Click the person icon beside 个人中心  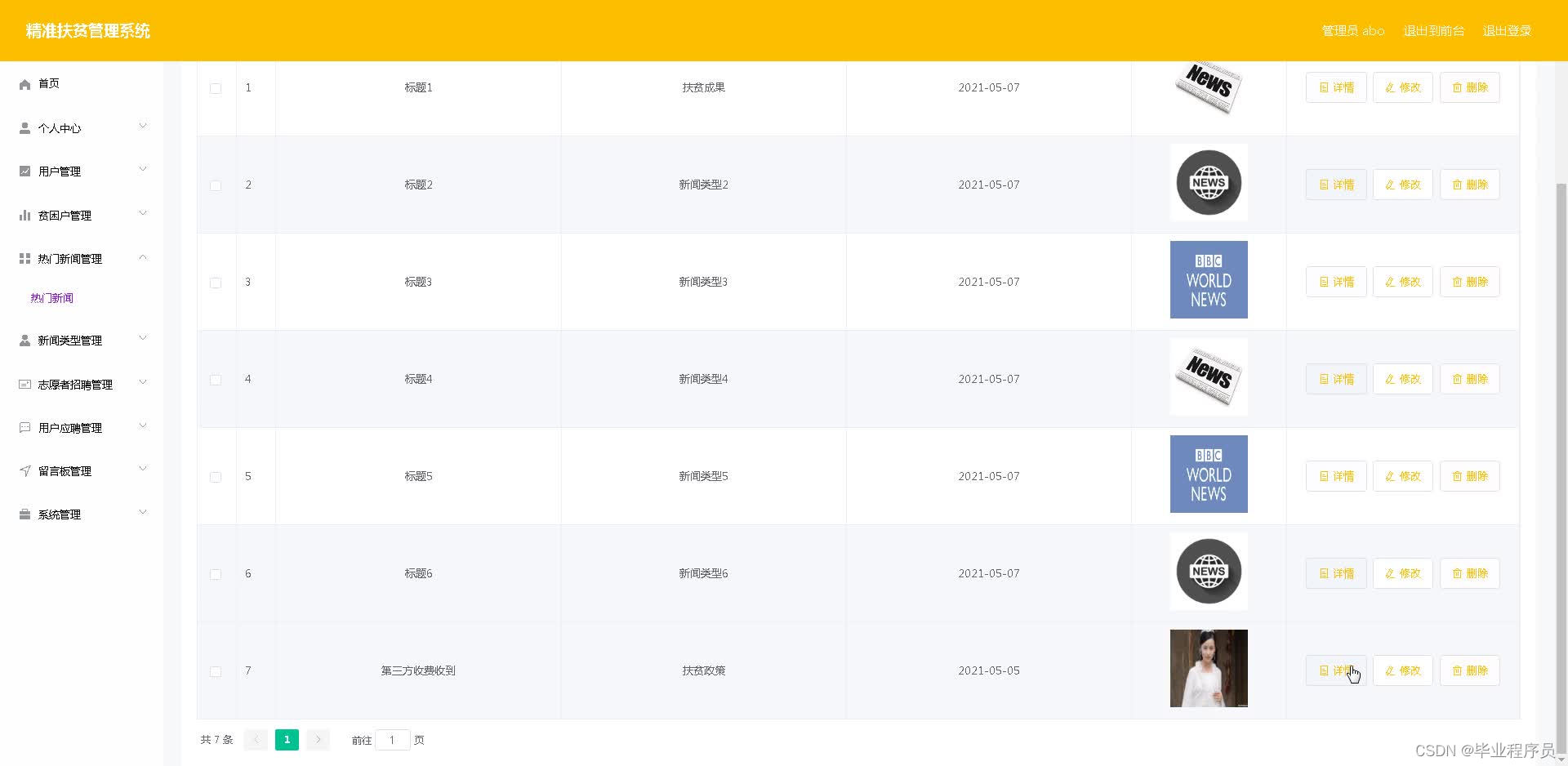(24, 128)
